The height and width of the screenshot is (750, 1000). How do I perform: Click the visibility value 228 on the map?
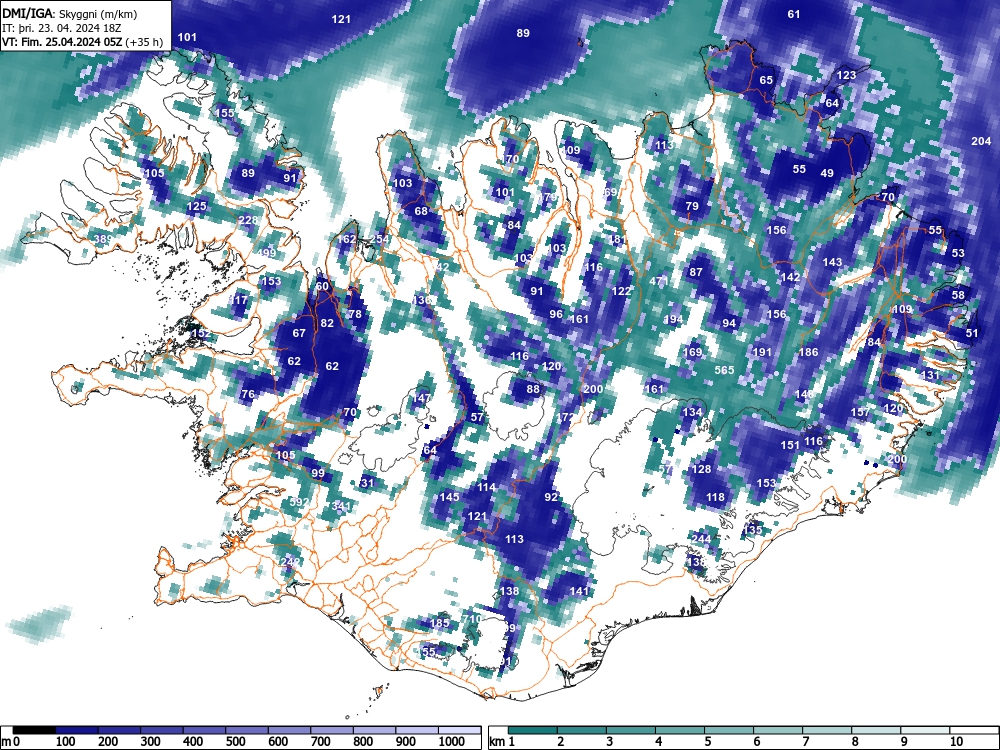(x=248, y=221)
